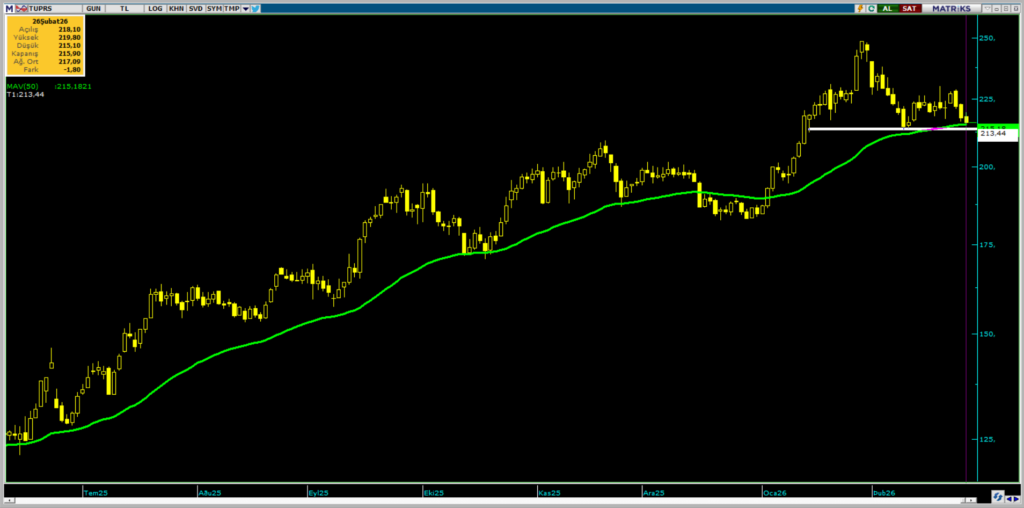
Task: Click the Matriks M logo icon
Action: [8, 8]
